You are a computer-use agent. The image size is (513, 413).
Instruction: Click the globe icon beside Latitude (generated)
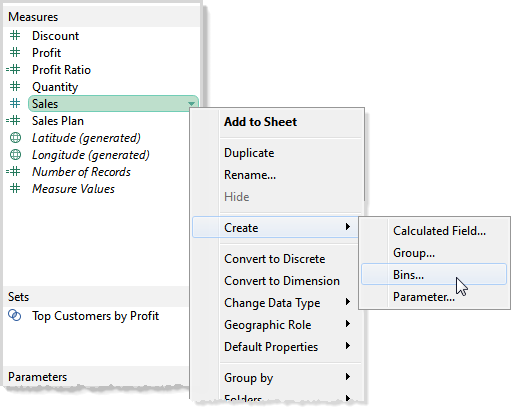tap(15, 137)
